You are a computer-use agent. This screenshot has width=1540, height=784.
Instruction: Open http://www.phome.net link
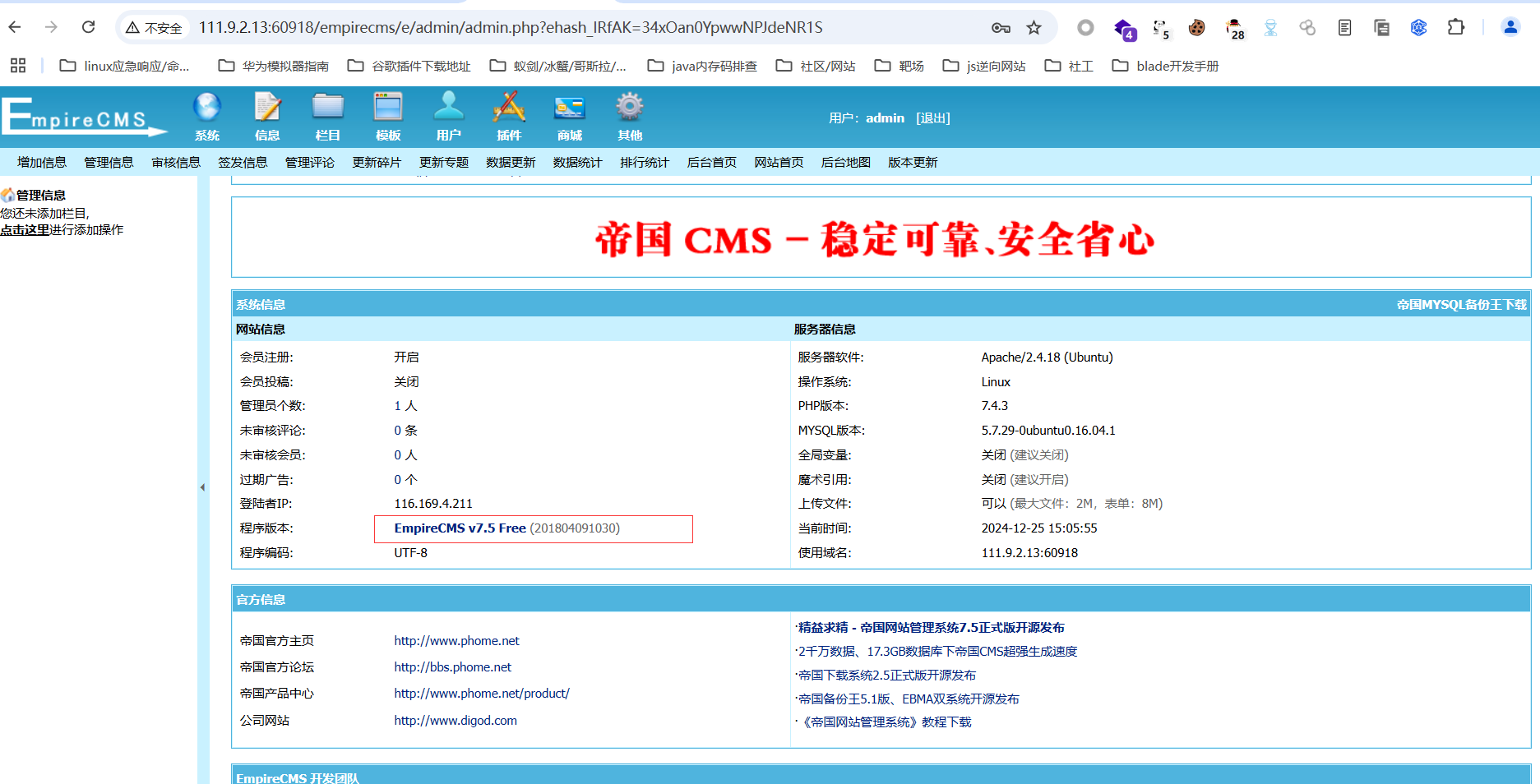tap(456, 641)
